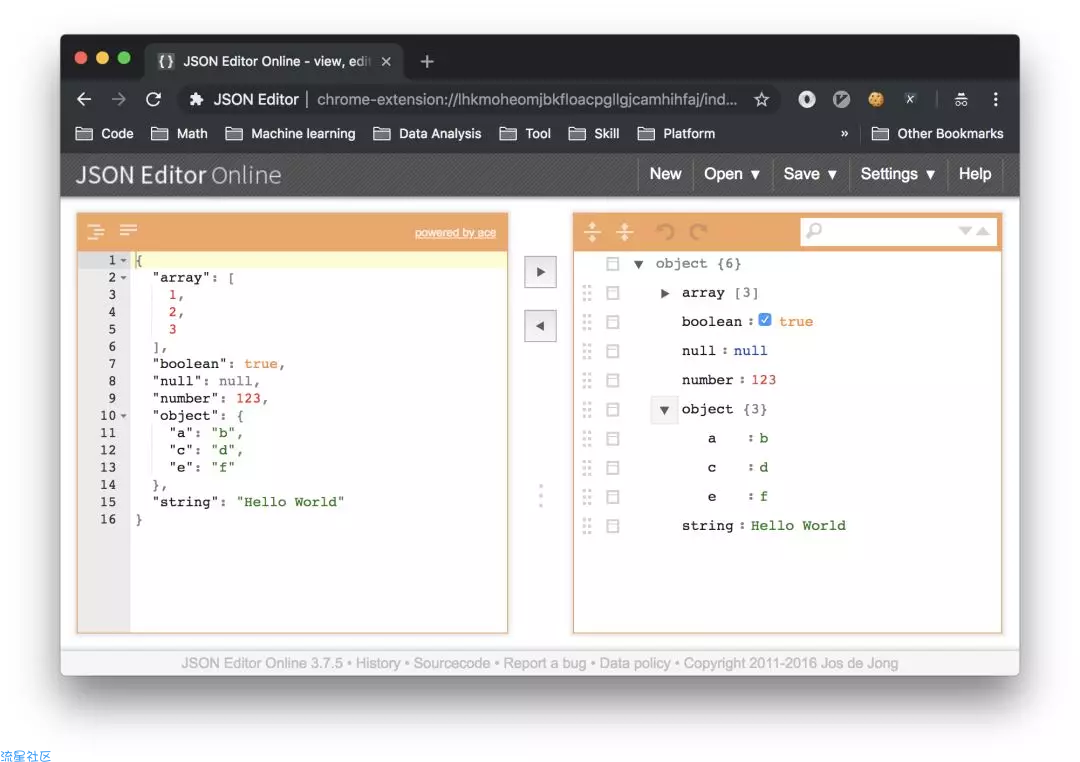Collapse all fields in tree panel
The height and width of the screenshot is (762, 1080).
pos(625,231)
